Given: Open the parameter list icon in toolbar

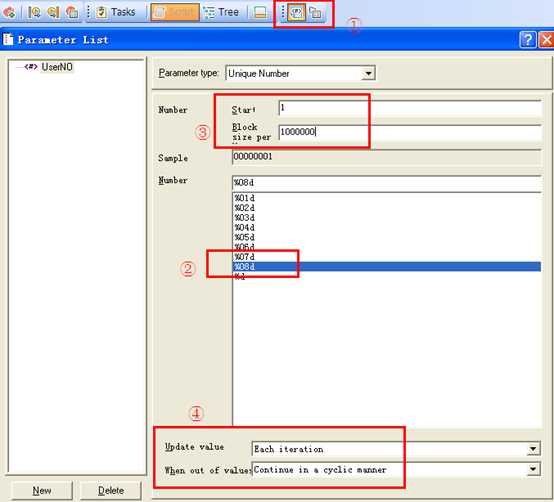Looking at the screenshot, I should click(x=296, y=13).
